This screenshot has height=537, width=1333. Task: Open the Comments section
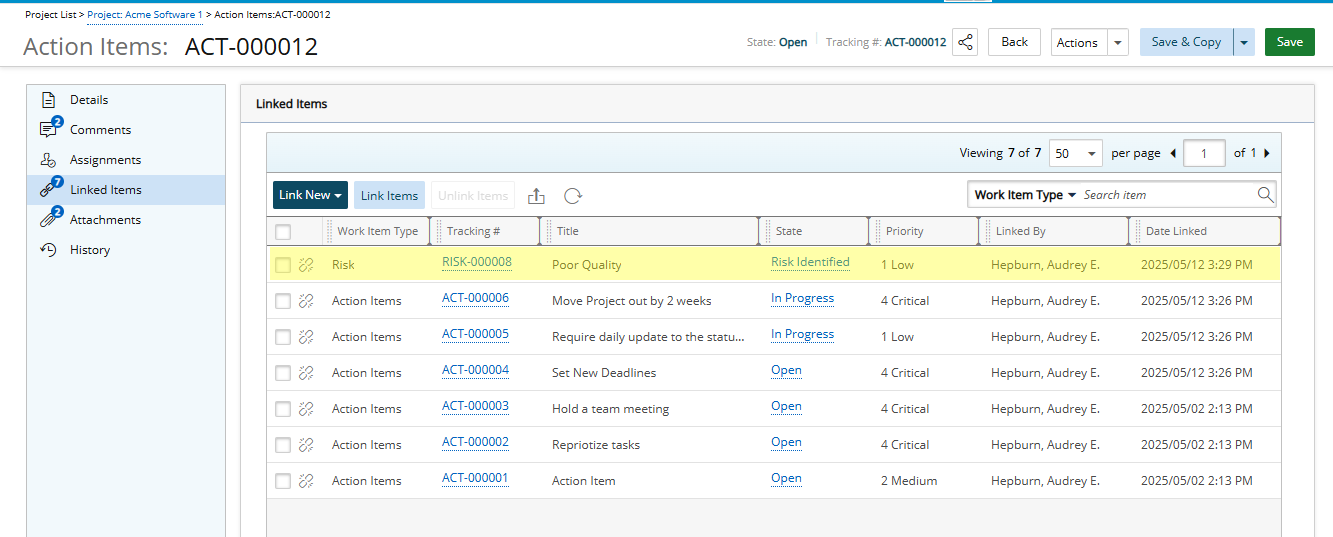(100, 130)
